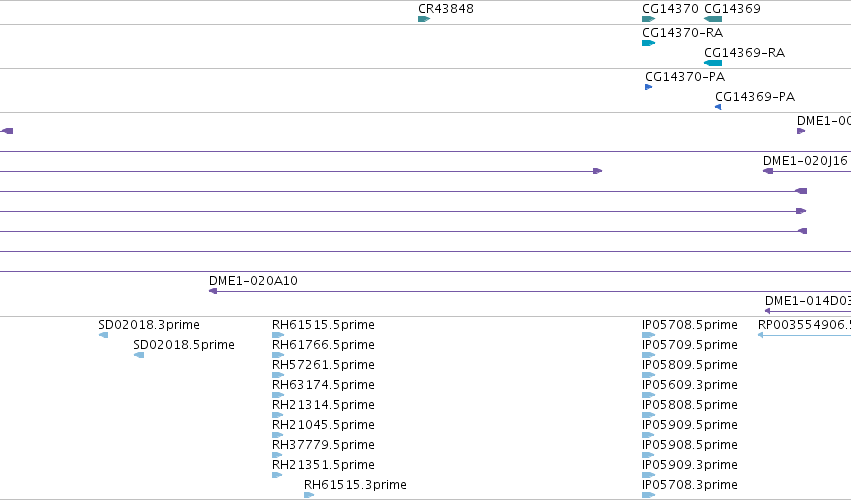Select the IP05909.3prime EST arrow
The image size is (851, 500).
point(649,474)
